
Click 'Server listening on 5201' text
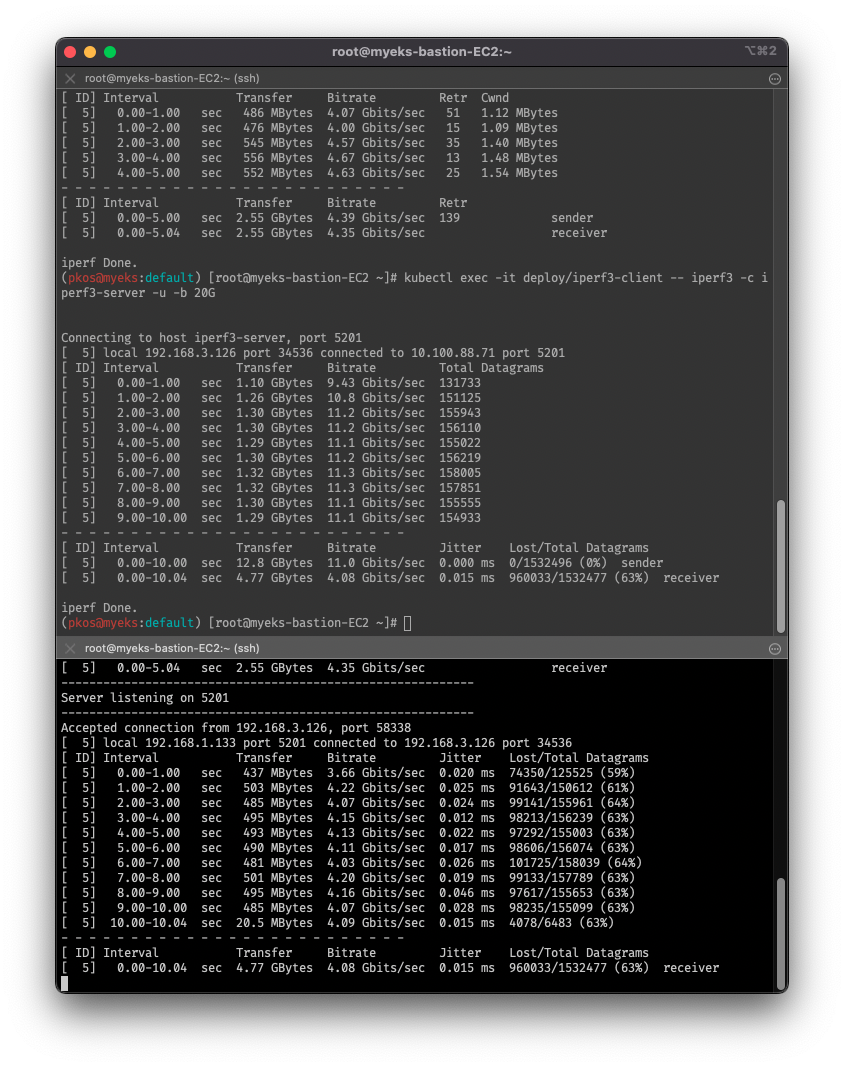tap(145, 698)
